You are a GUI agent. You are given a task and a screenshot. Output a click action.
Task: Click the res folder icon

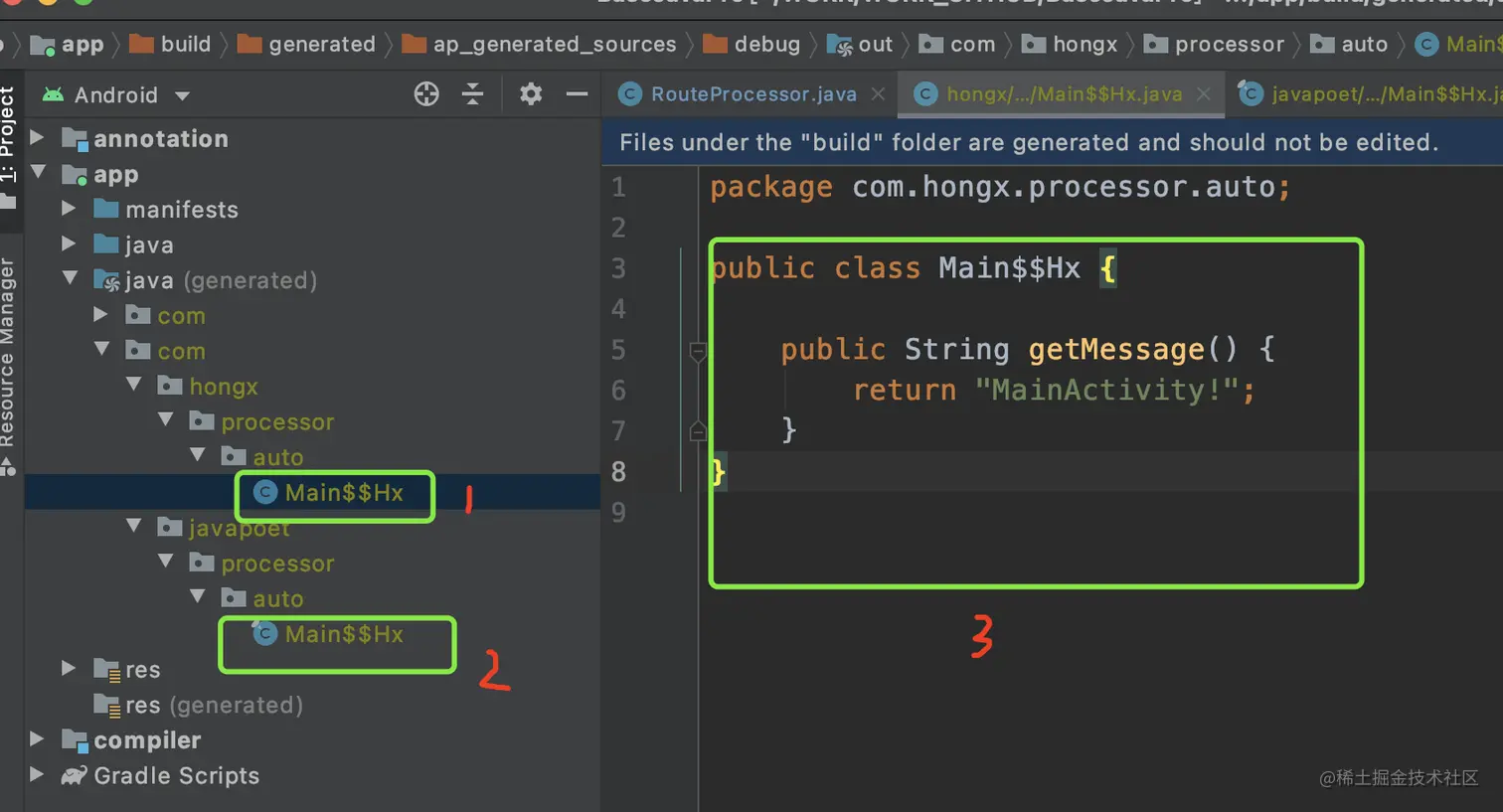point(106,669)
